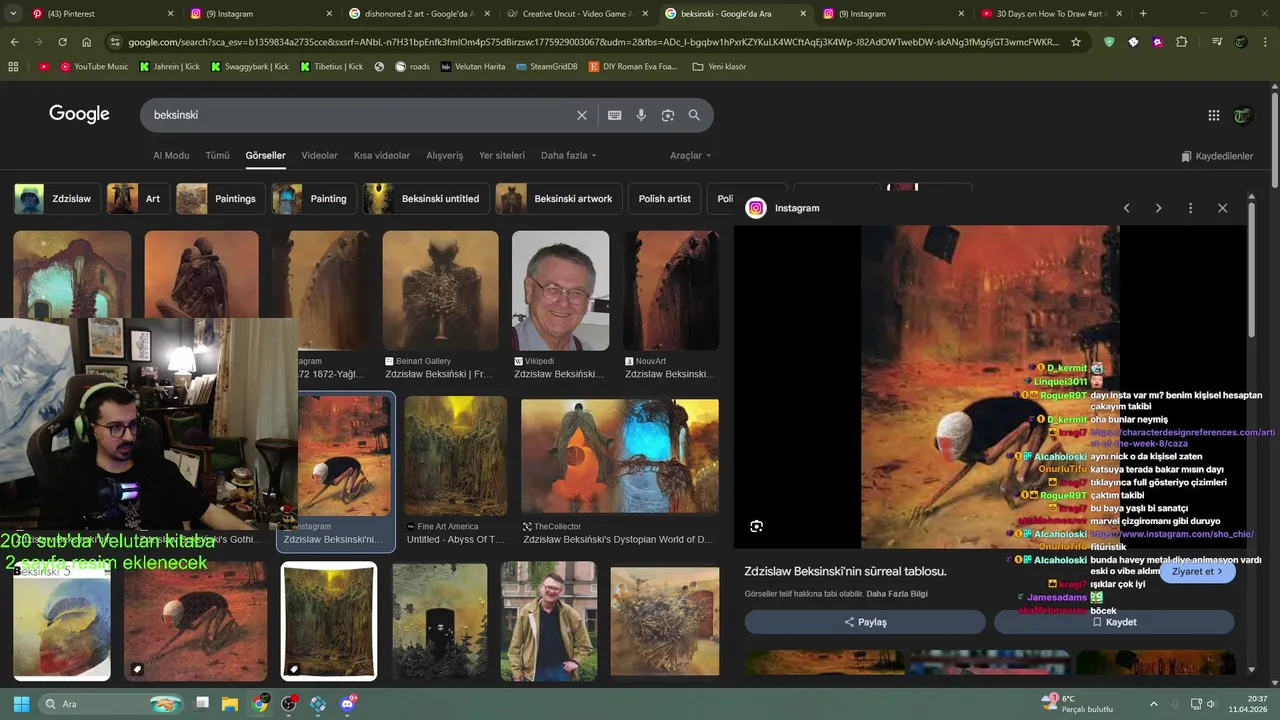Click the Paylaş share button

(865, 622)
